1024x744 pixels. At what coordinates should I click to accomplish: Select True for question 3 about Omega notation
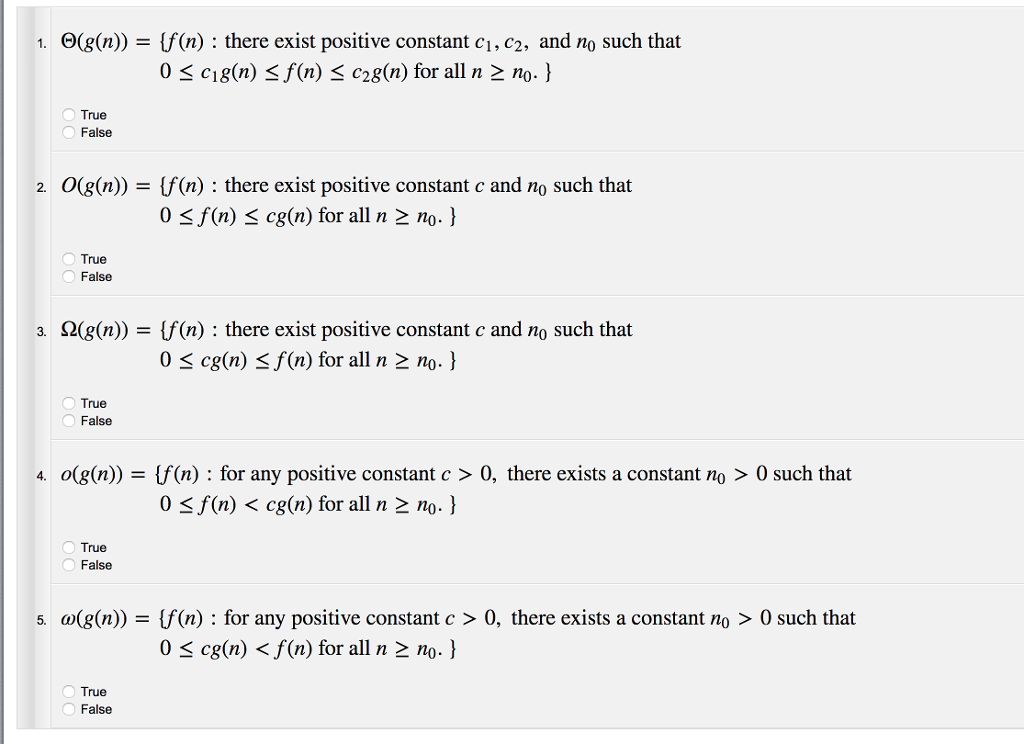68,403
